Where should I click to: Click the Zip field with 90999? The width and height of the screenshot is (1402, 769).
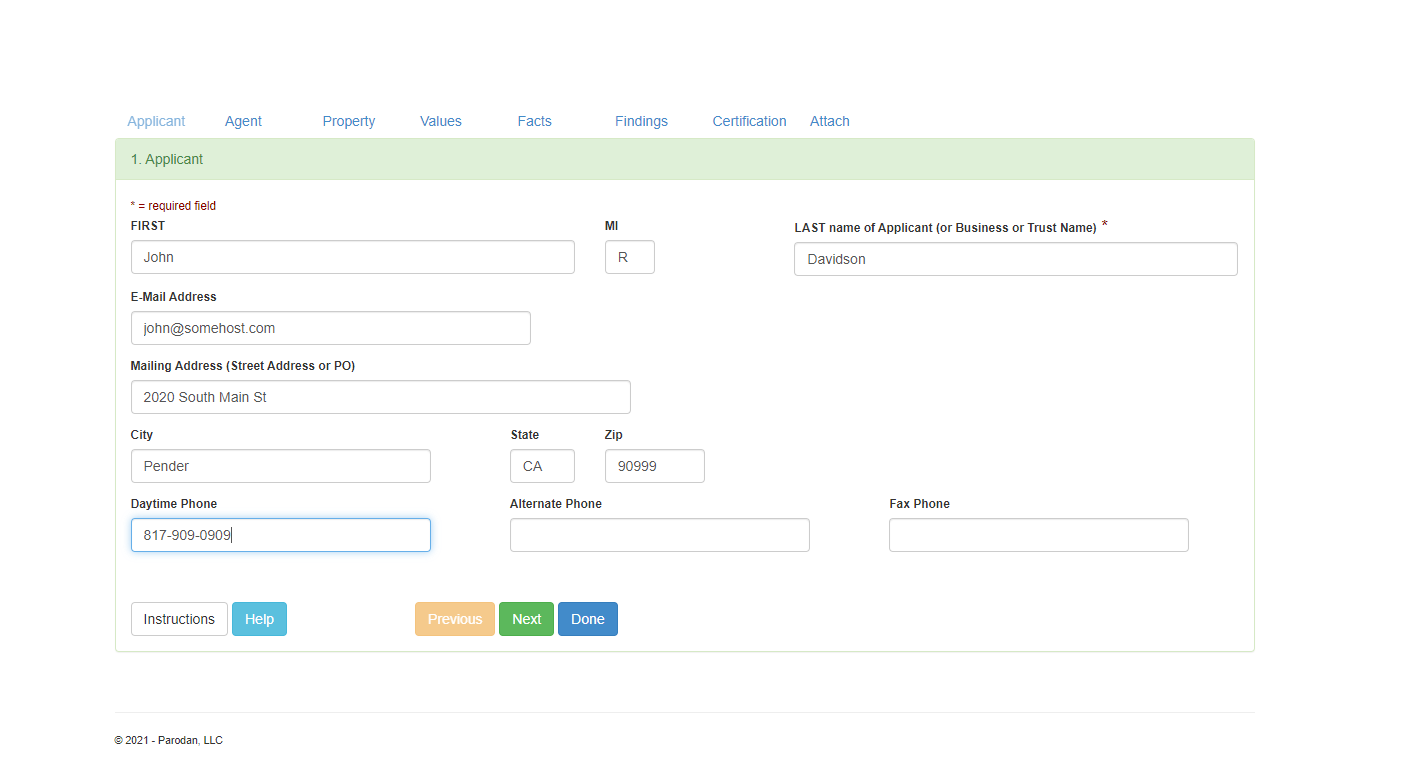click(655, 466)
